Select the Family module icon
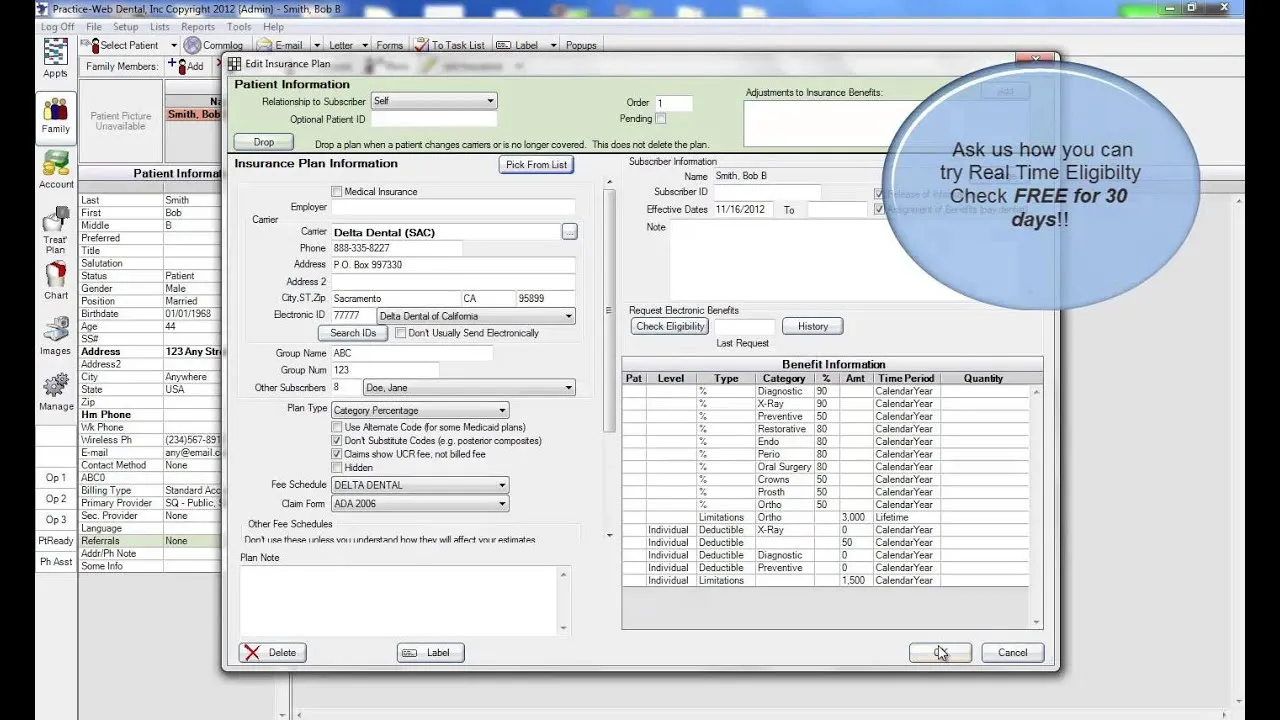1280x720 pixels. [x=54, y=115]
